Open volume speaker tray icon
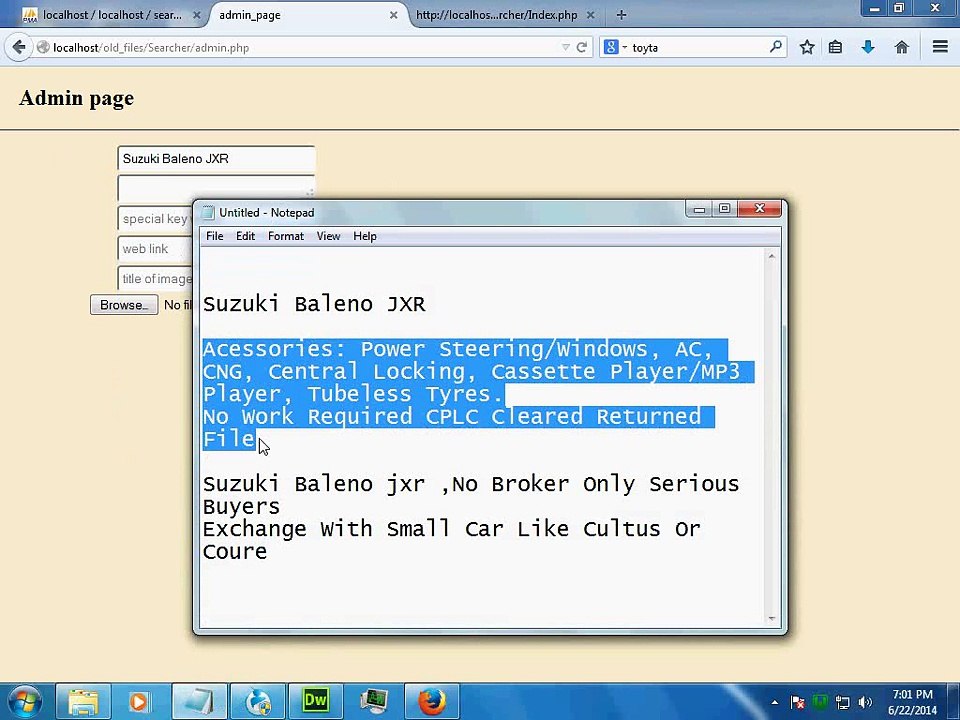960x720 pixels. (x=864, y=702)
